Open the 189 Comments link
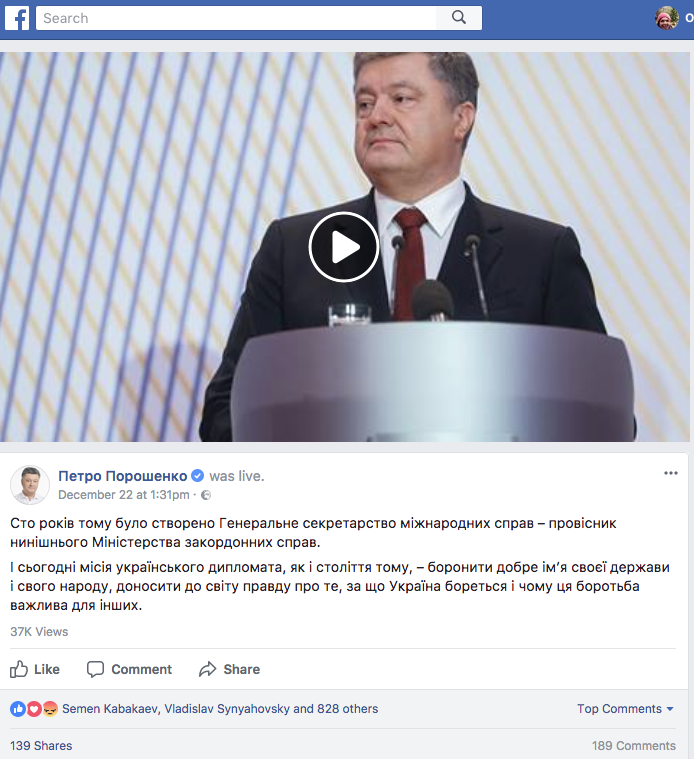This screenshot has width=694, height=759. point(634,745)
